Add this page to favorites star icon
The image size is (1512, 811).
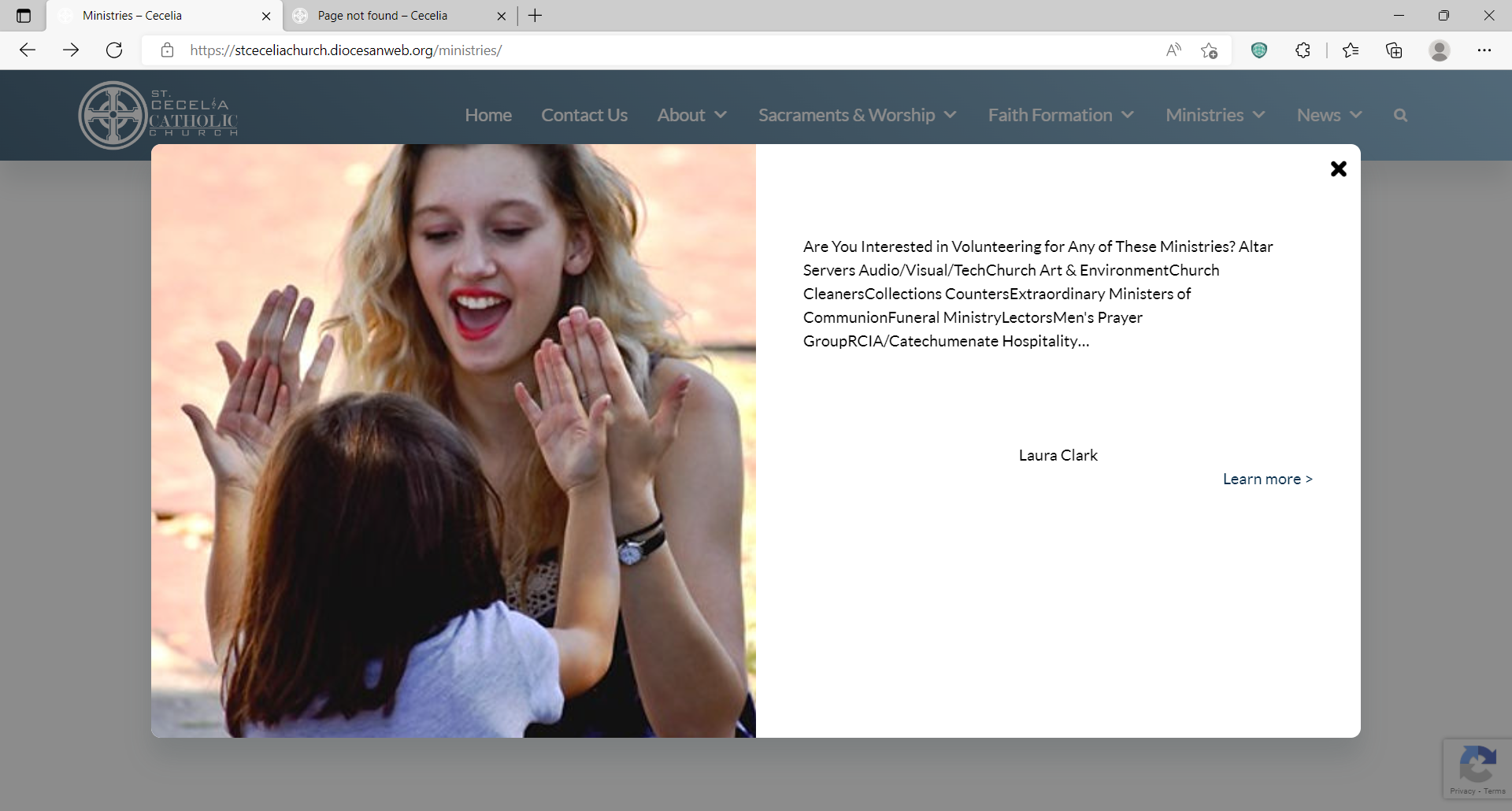click(1209, 50)
